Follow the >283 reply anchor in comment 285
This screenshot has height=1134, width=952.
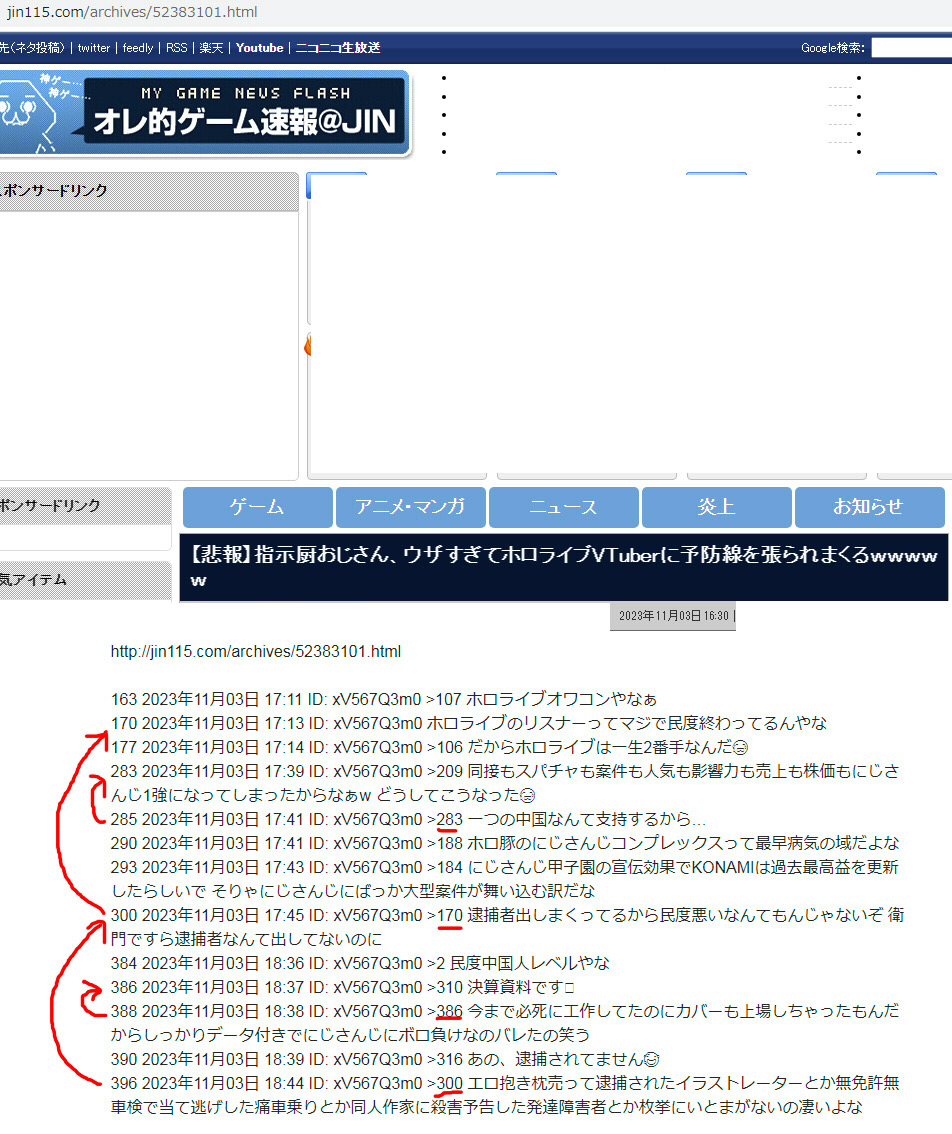pos(448,820)
